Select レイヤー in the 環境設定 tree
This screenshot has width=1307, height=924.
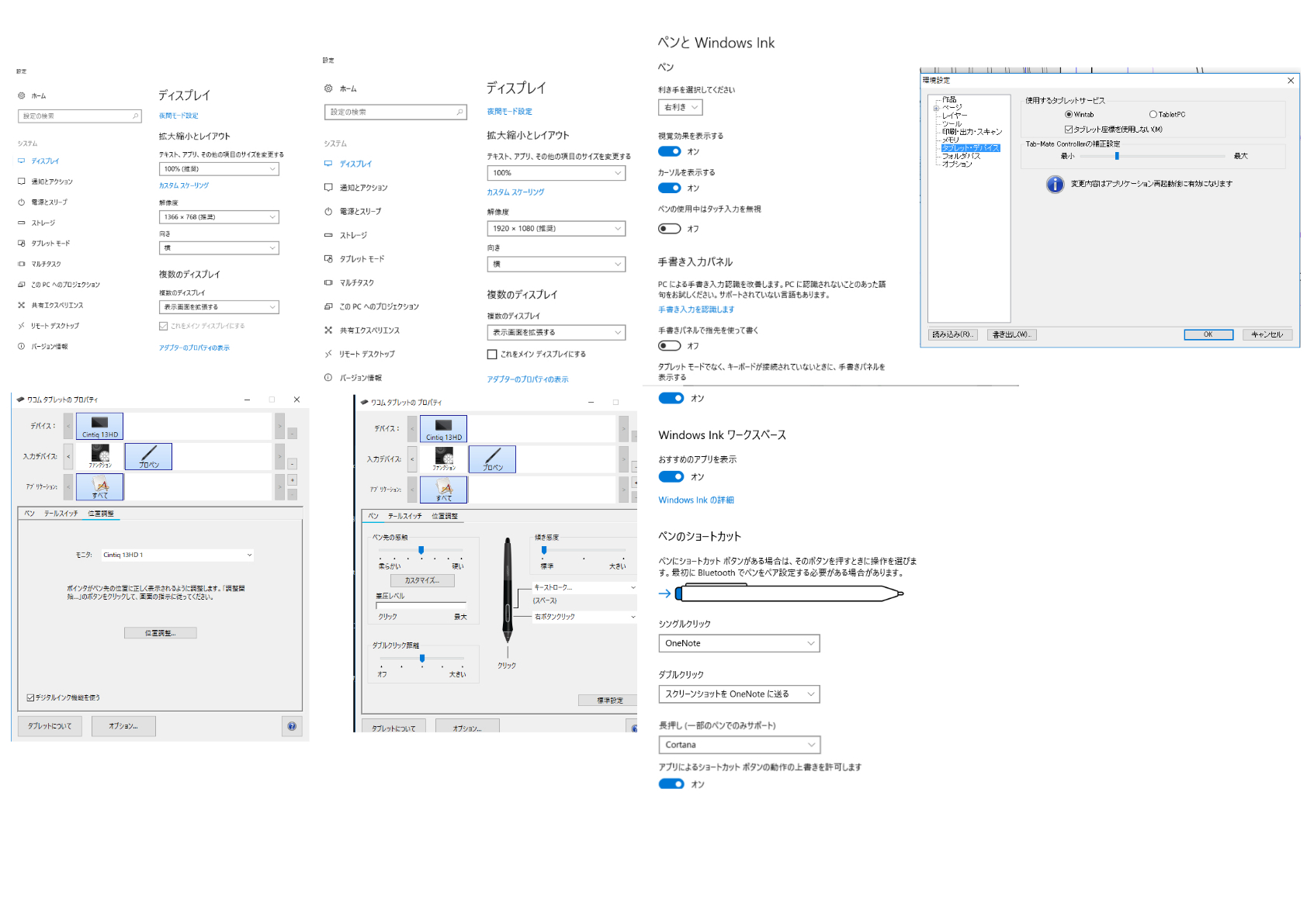[955, 116]
